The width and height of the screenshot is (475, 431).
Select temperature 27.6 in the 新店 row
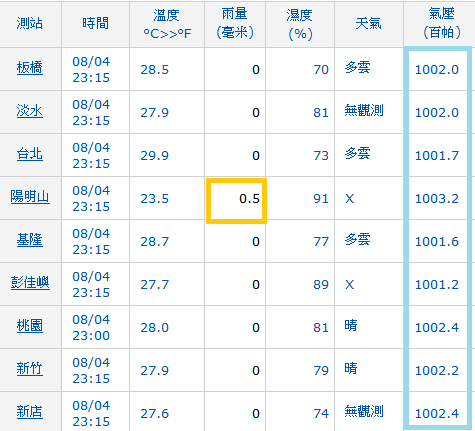coord(155,414)
